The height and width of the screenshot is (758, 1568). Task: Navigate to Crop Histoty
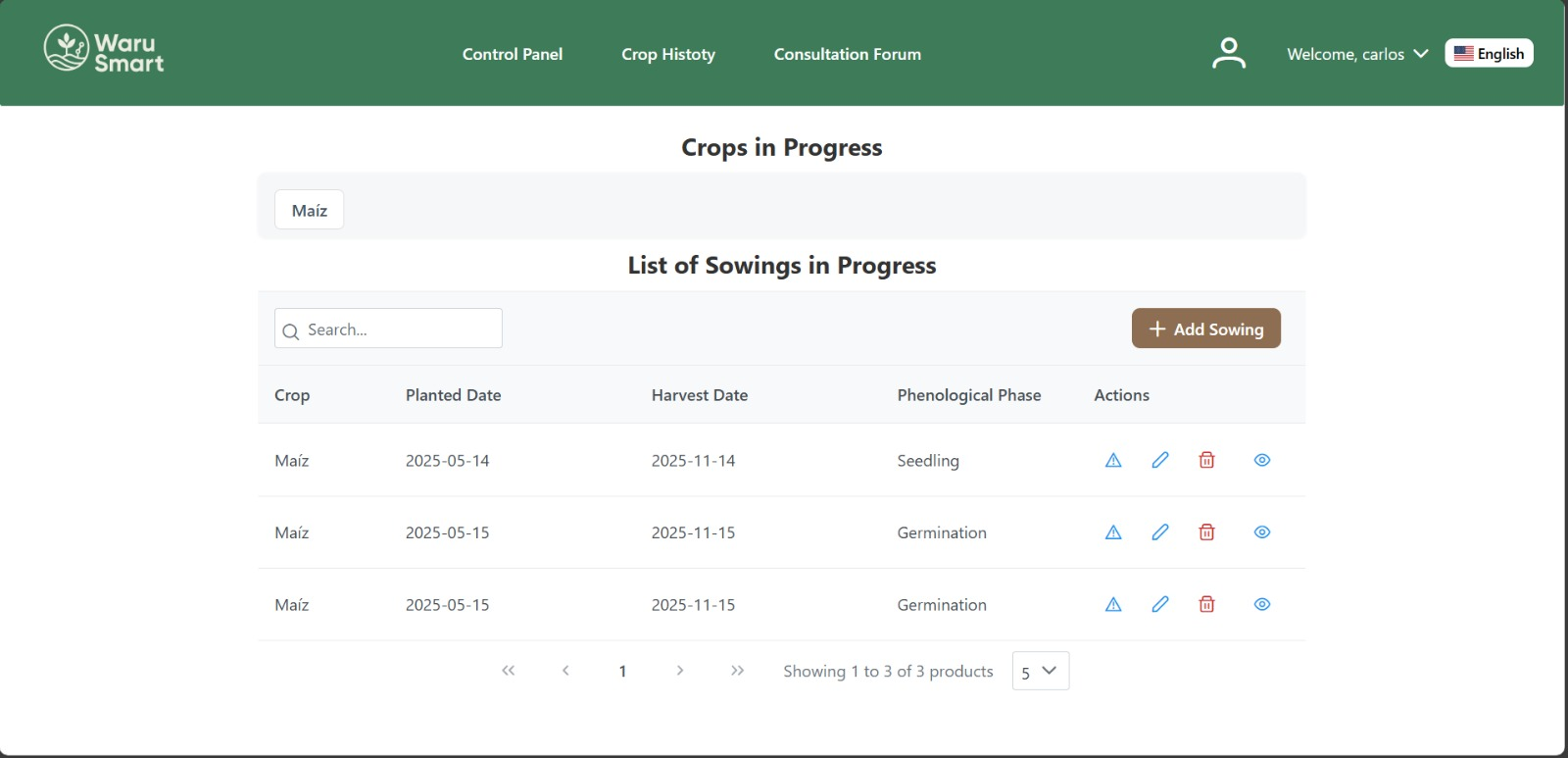click(x=668, y=54)
